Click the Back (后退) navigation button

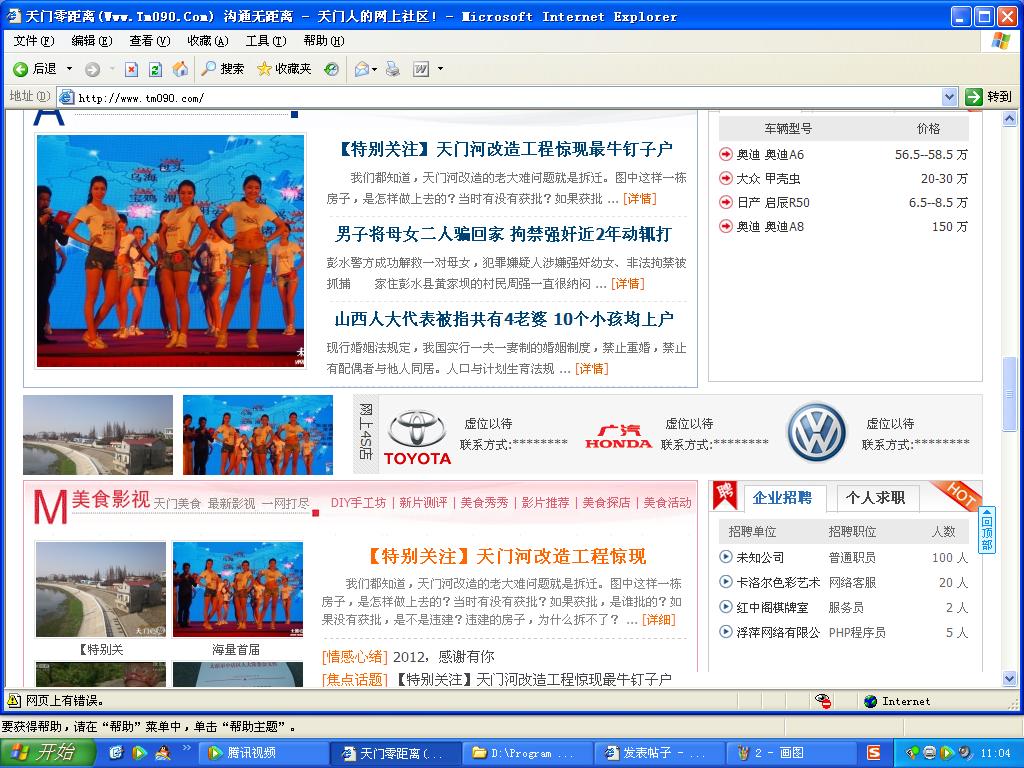pos(36,69)
